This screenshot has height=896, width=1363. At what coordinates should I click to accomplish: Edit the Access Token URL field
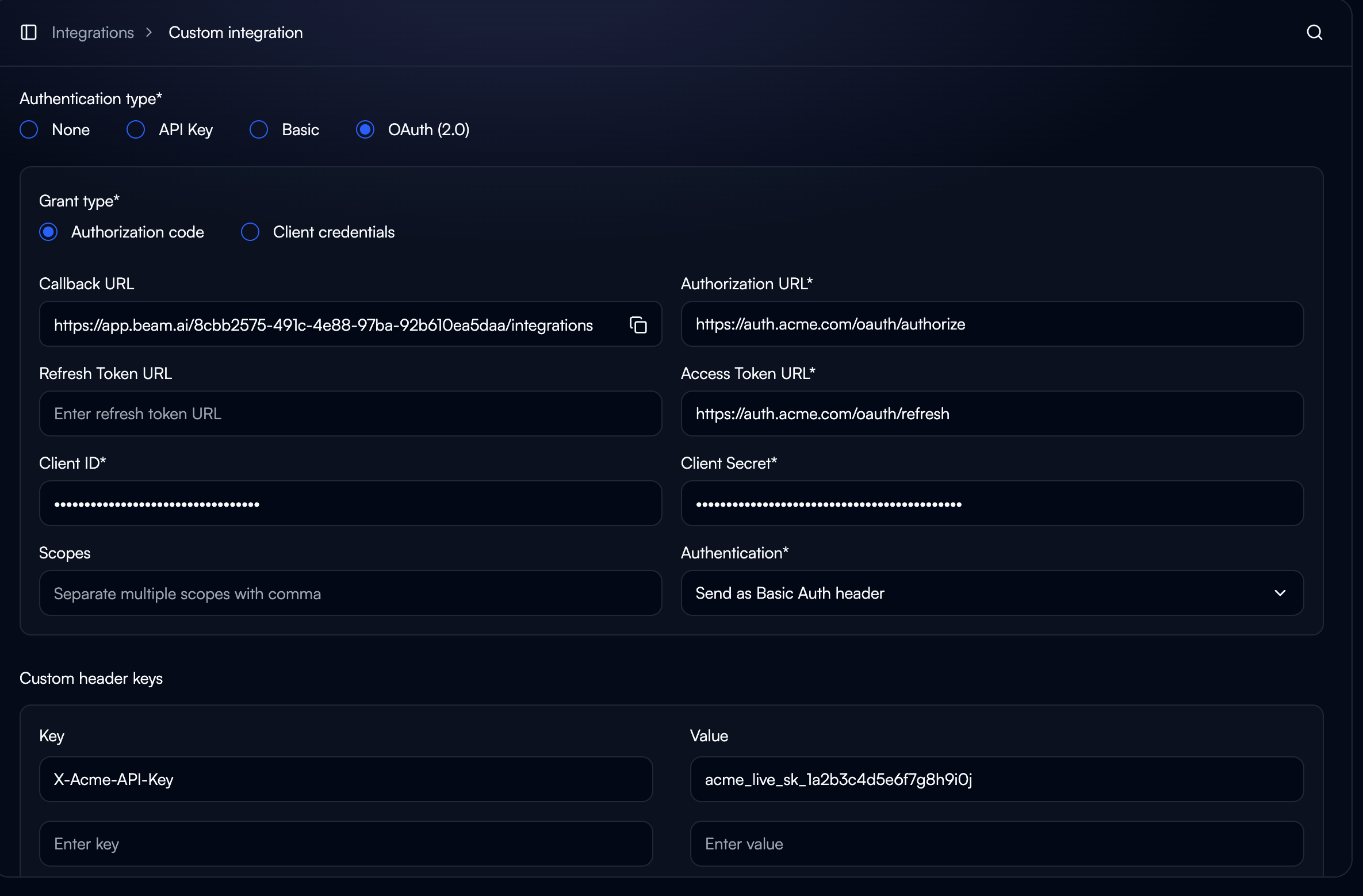(992, 413)
